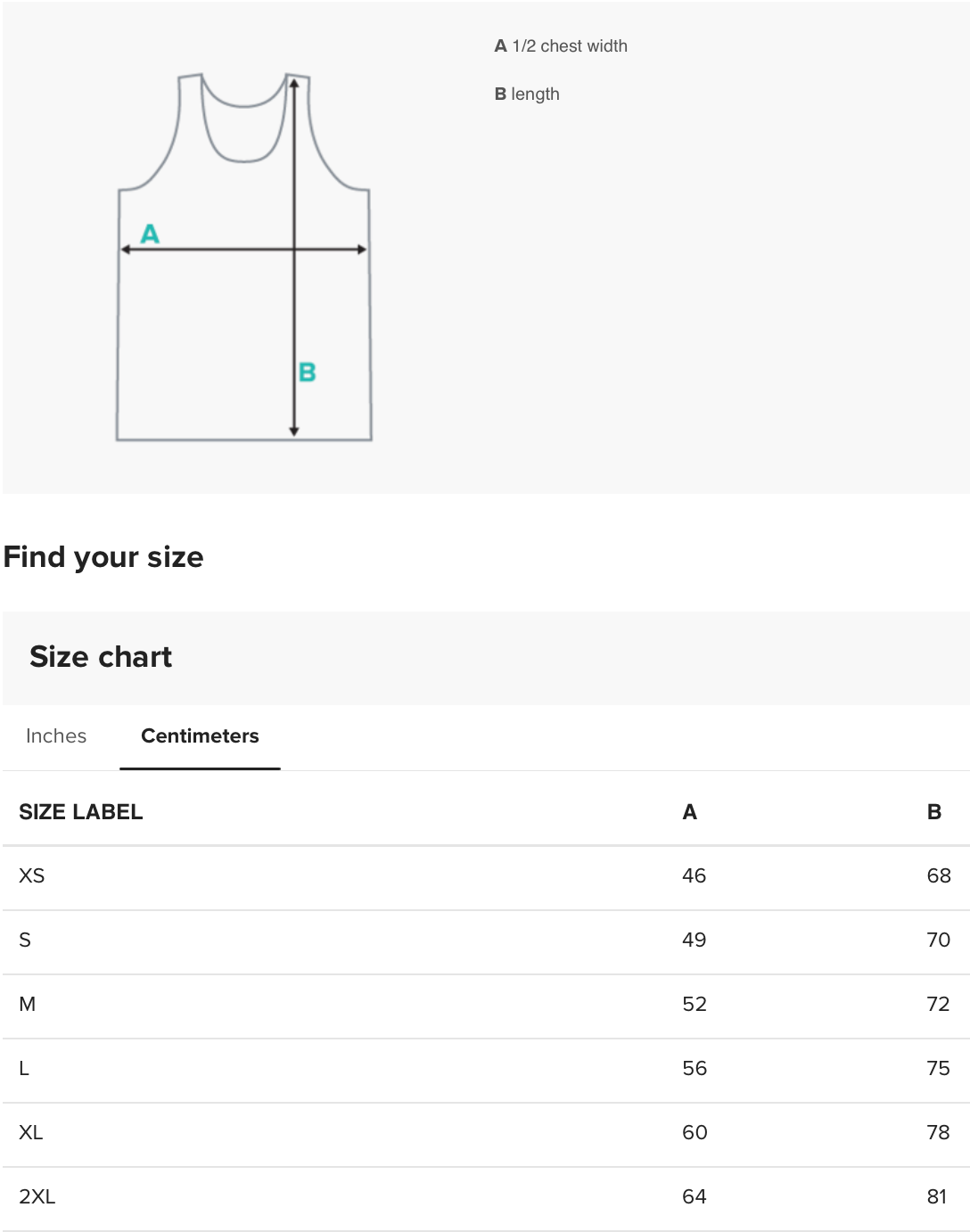Click the teal B marker on diagram

307,372
